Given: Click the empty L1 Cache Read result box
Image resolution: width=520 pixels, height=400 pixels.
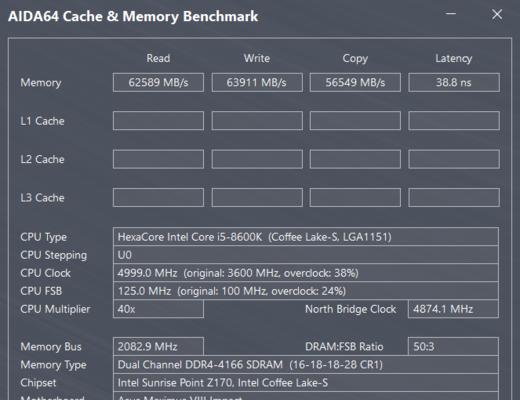Looking at the screenshot, I should coord(158,121).
